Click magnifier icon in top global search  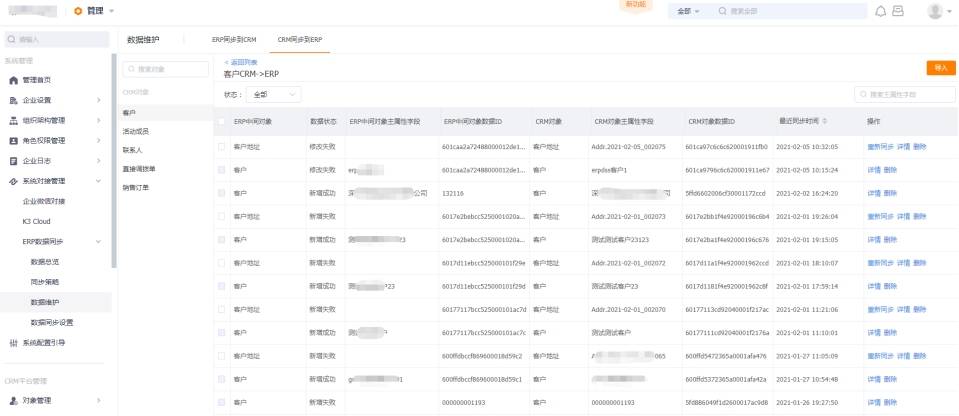pyautogui.click(x=722, y=11)
